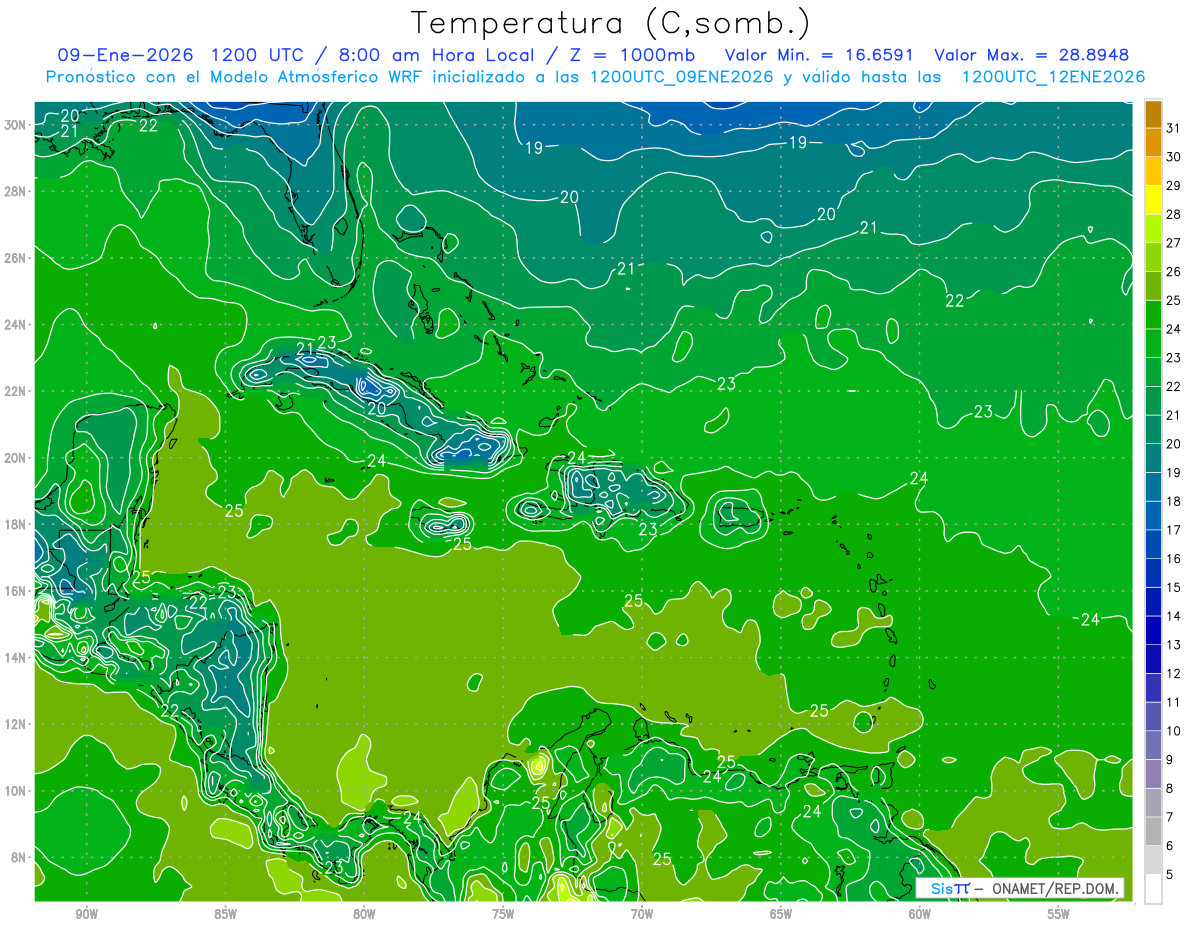
Task: Click the orange-brown top swatch above 31
Action: 1153,114
